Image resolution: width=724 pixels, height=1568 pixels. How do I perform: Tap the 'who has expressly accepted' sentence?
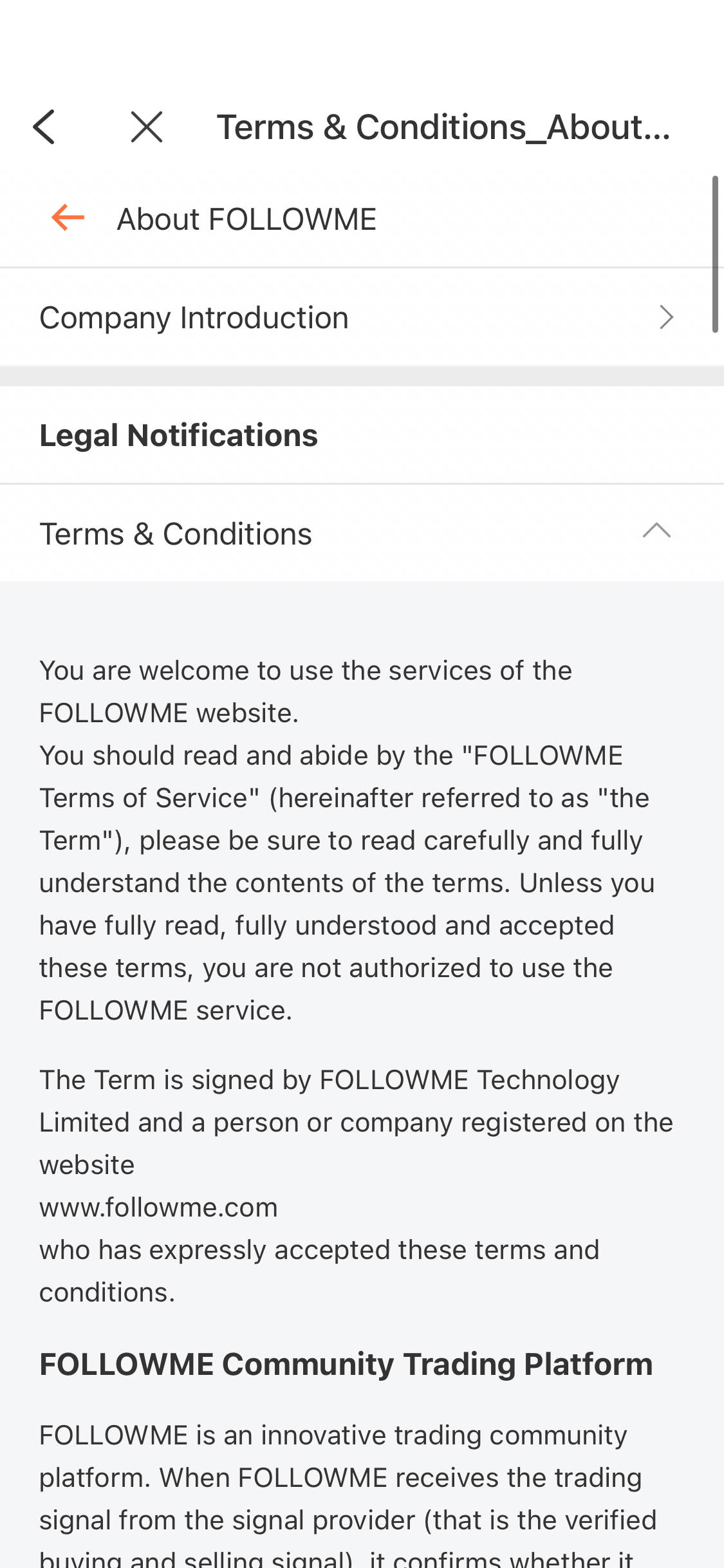point(319,1271)
